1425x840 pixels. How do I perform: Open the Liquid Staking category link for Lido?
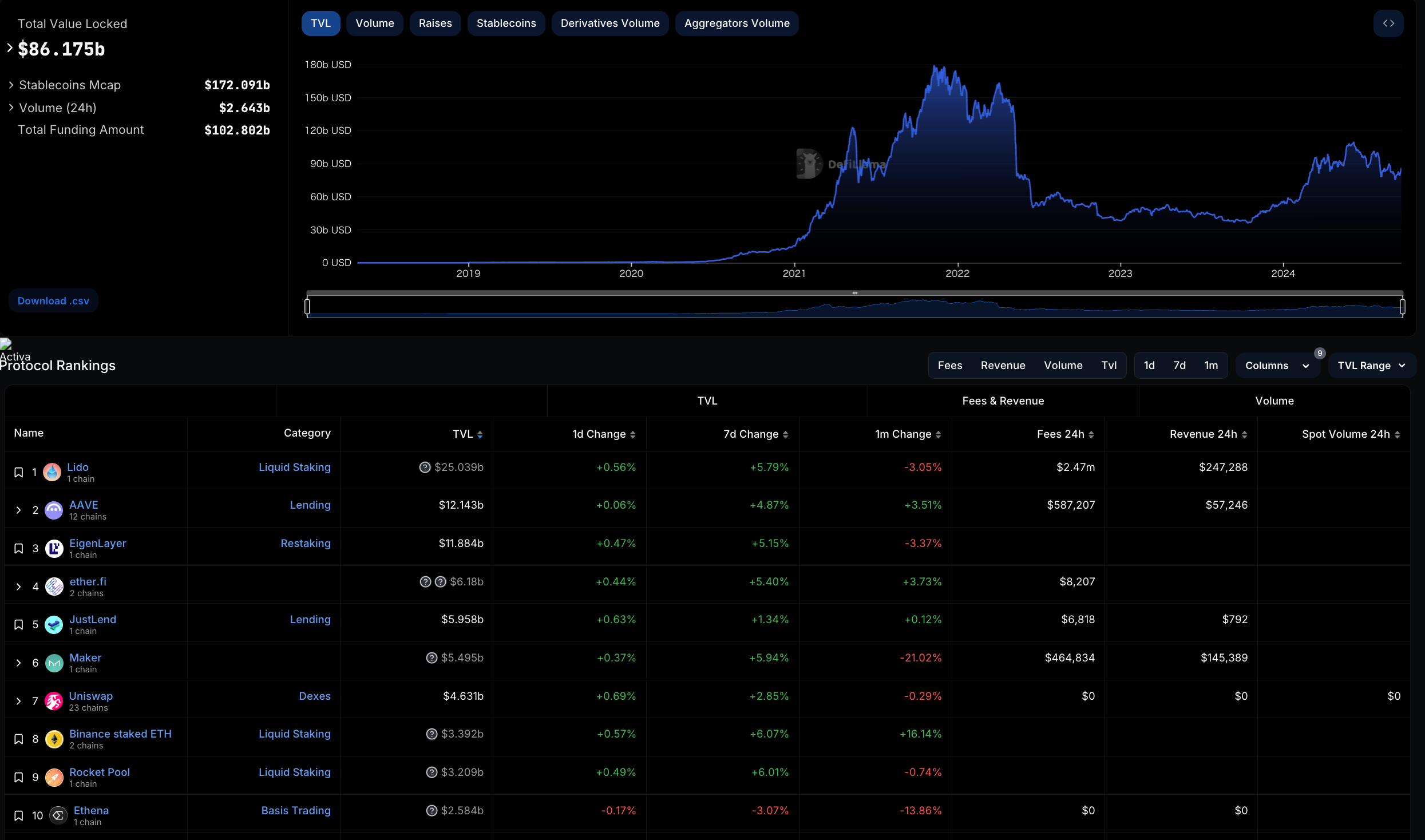[294, 467]
